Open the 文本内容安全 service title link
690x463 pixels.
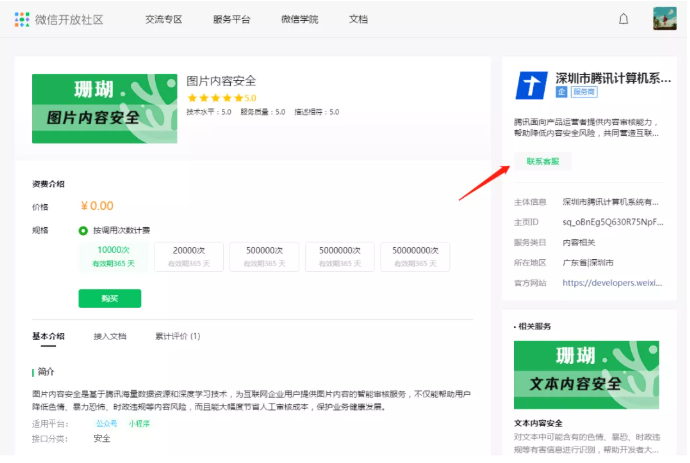[x=538, y=423]
